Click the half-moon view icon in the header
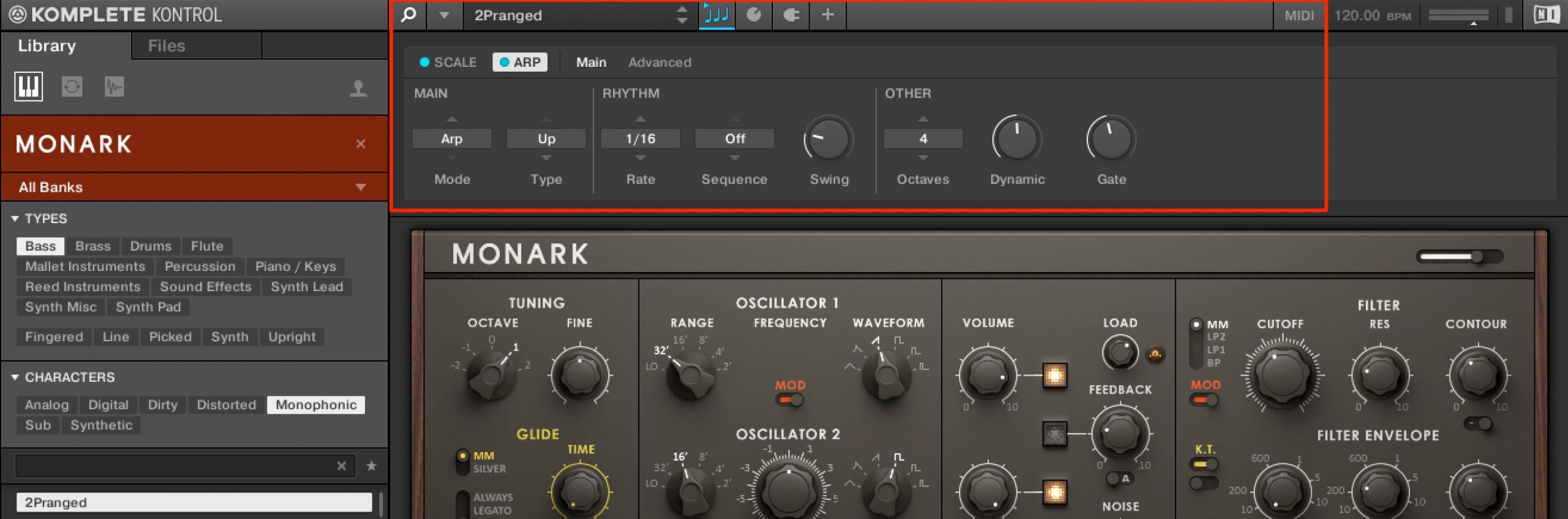The image size is (1568, 519). click(791, 15)
